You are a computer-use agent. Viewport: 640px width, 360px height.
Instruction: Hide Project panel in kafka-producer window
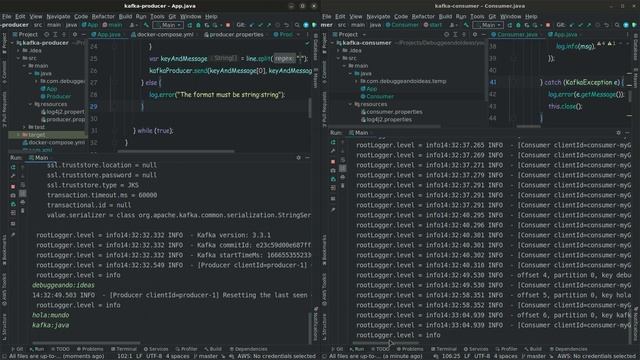coord(83,35)
